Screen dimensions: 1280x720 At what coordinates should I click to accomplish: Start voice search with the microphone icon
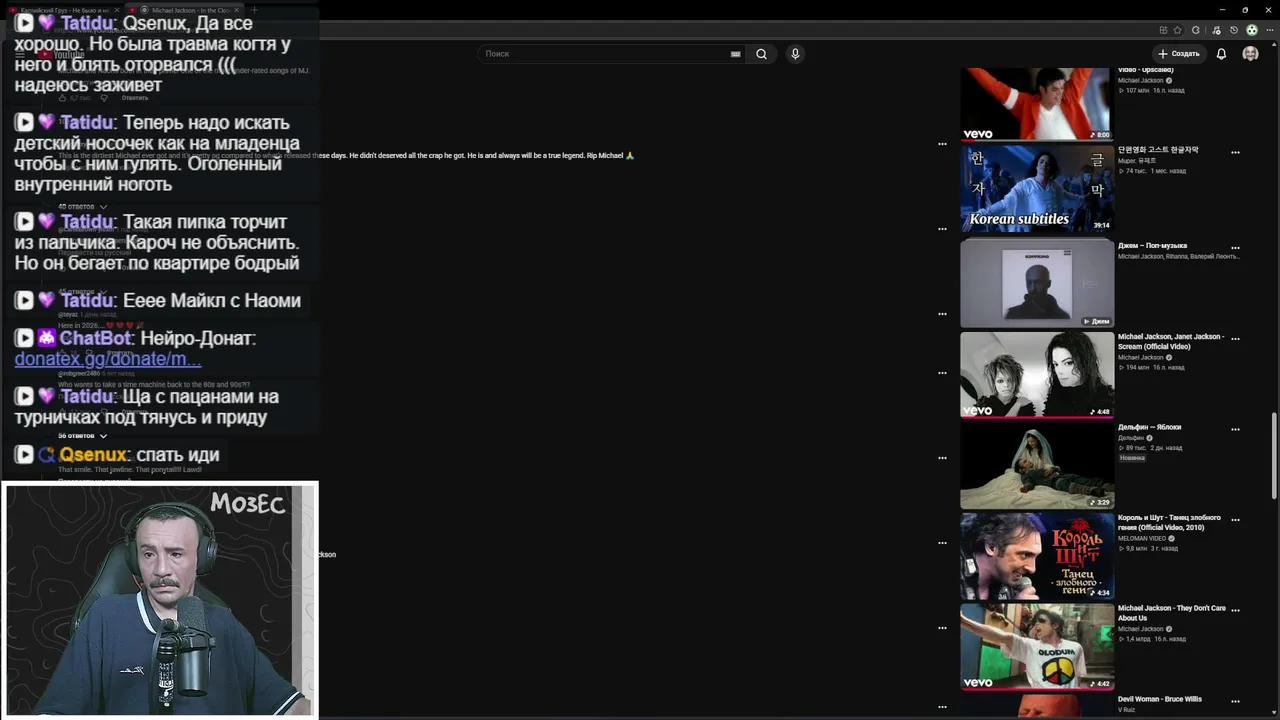click(x=795, y=54)
